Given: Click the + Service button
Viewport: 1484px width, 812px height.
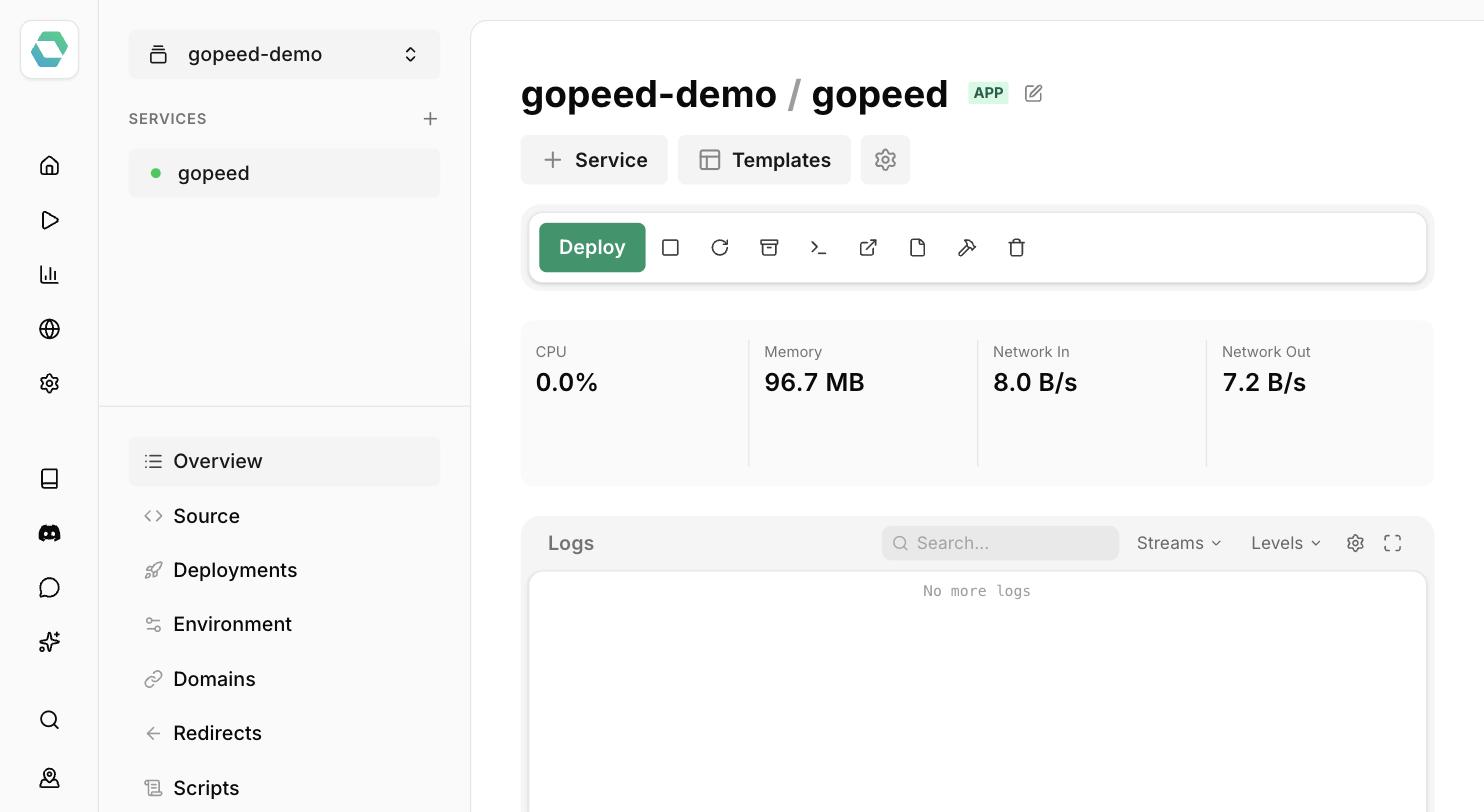Looking at the screenshot, I should point(594,160).
